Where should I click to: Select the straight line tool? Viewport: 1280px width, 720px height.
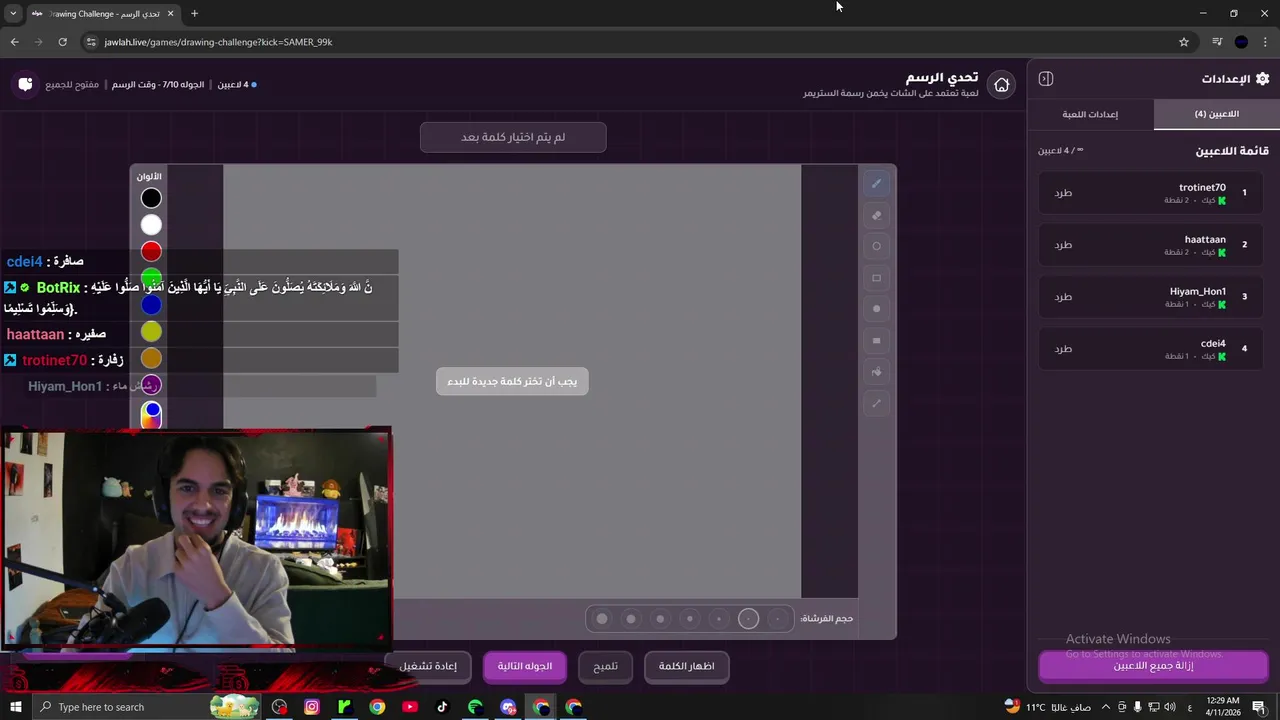[876, 404]
